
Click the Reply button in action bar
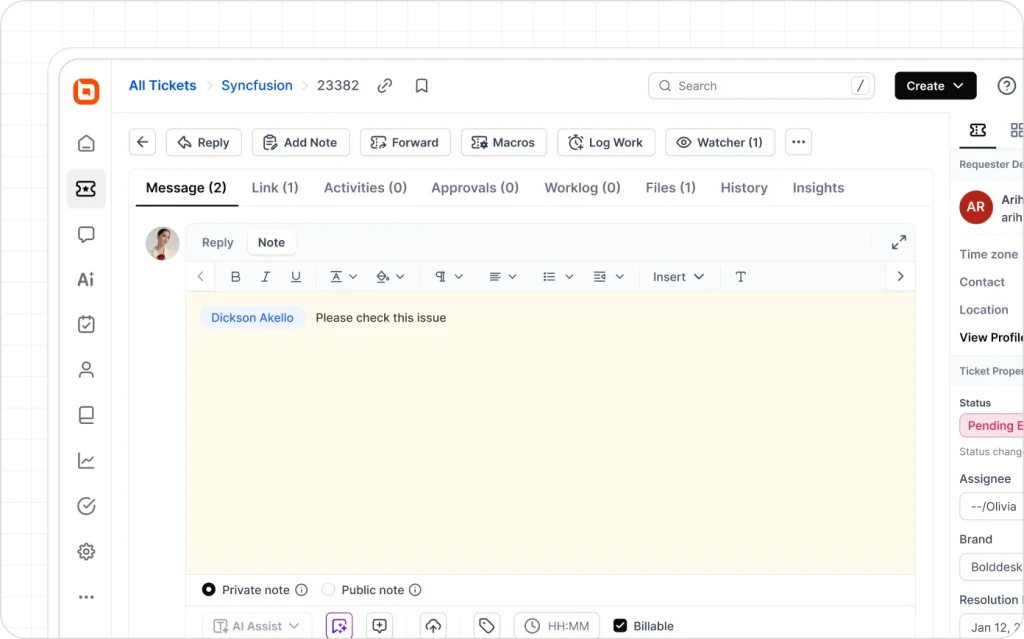tap(204, 142)
